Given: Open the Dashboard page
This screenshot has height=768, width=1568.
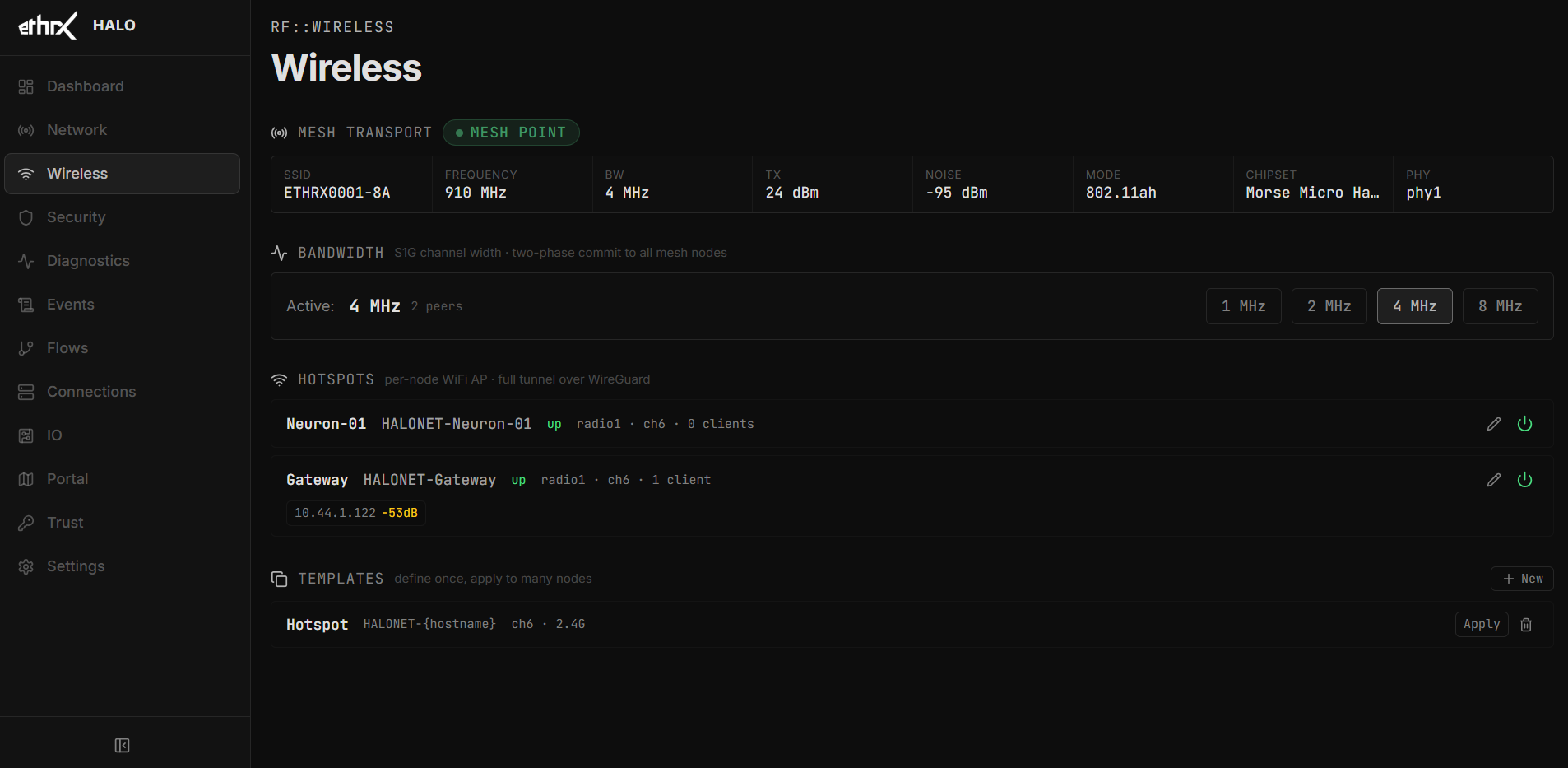Looking at the screenshot, I should (122, 86).
